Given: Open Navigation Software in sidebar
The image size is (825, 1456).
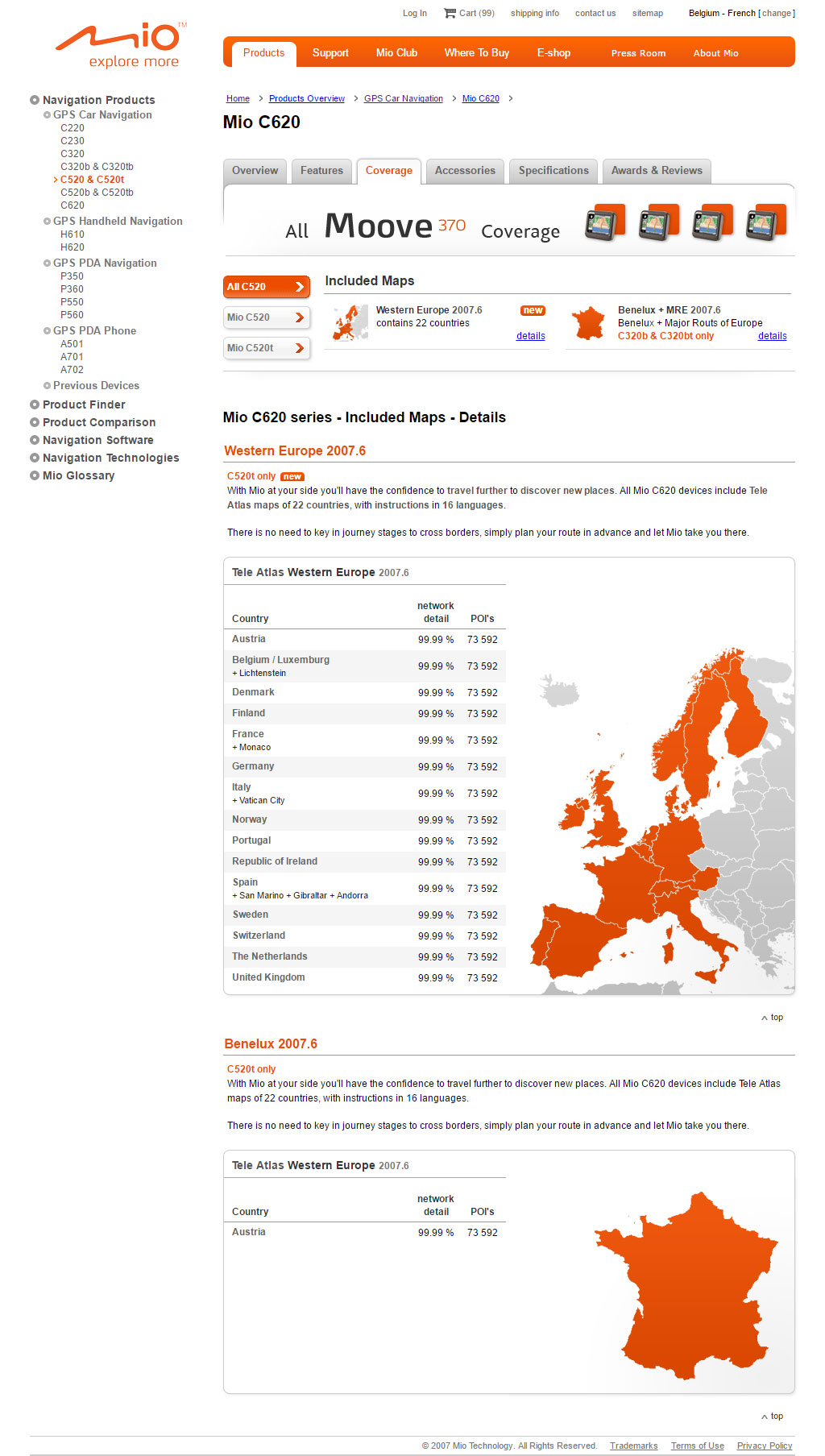Looking at the screenshot, I should [97, 440].
